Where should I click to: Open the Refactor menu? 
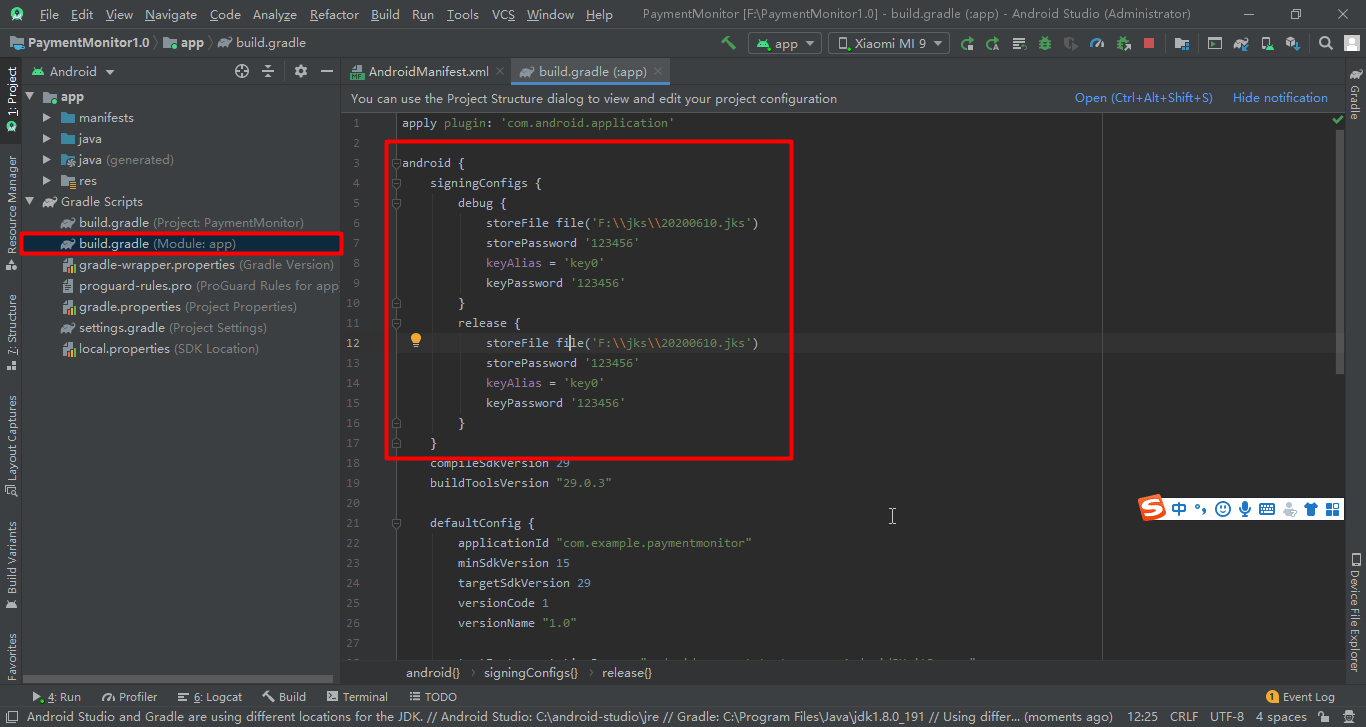[x=334, y=14]
